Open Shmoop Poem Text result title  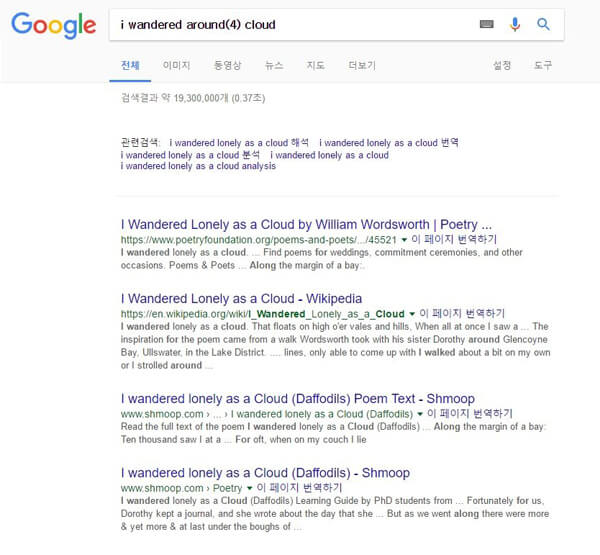pos(298,399)
